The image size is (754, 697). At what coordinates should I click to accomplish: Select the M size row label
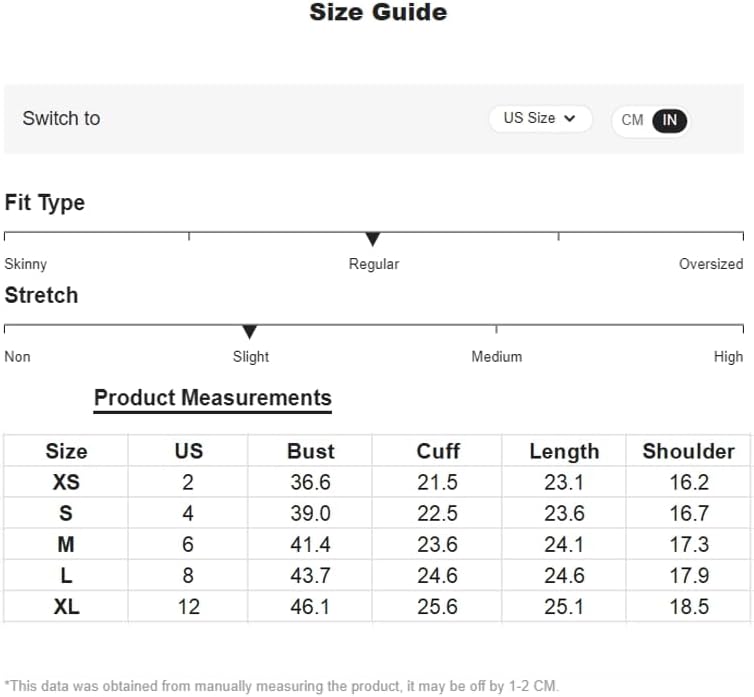tap(66, 545)
